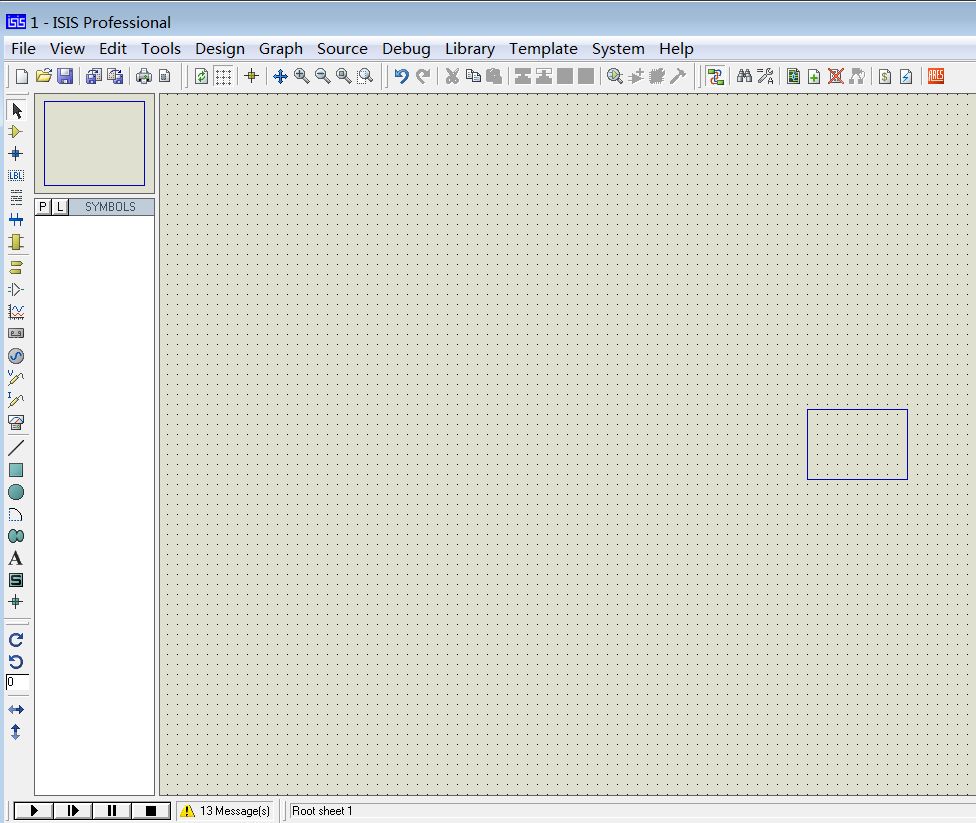Click the rotation angle input field
The height and width of the screenshot is (823, 976).
coord(17,682)
